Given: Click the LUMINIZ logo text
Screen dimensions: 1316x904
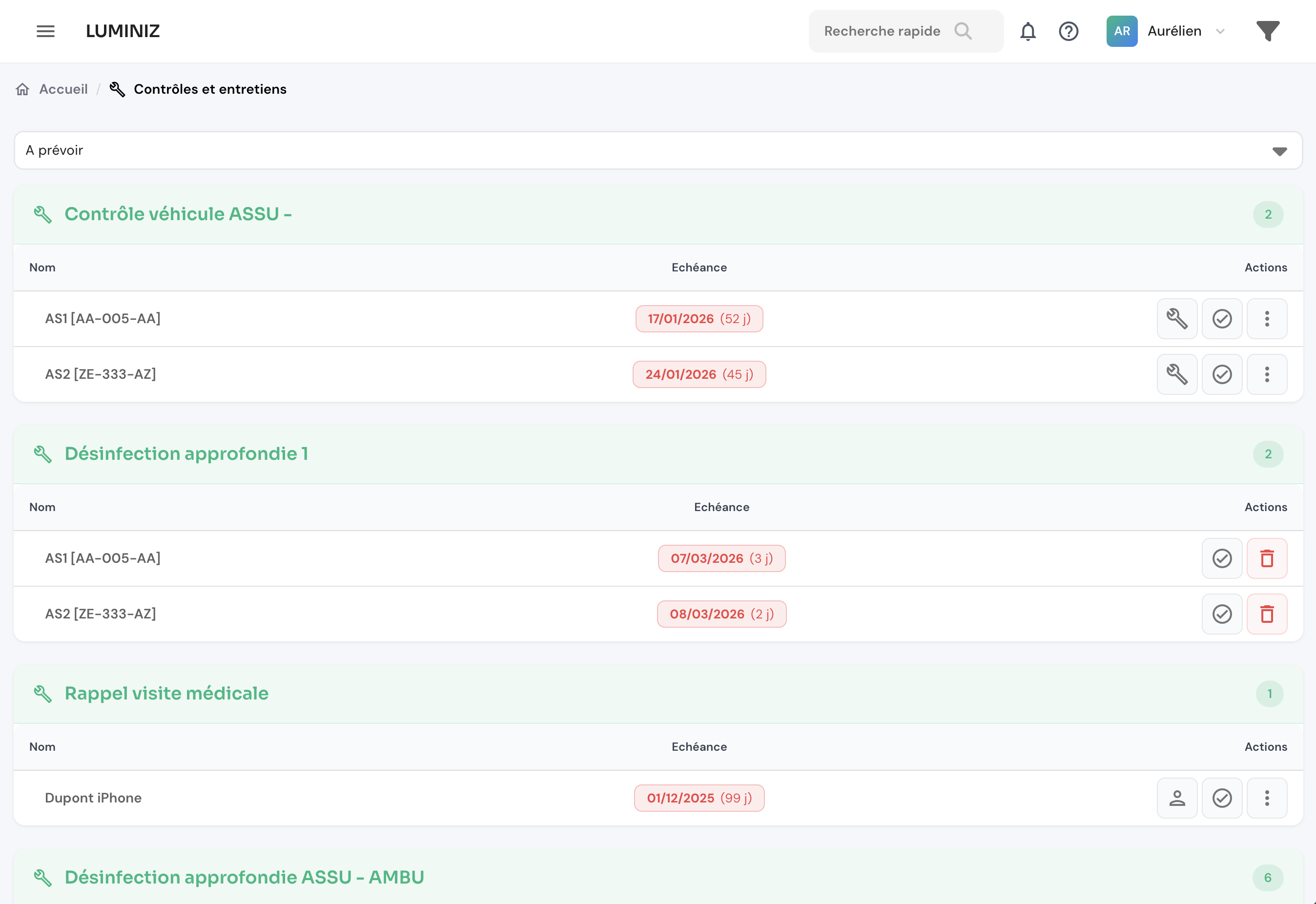Looking at the screenshot, I should pos(123,31).
